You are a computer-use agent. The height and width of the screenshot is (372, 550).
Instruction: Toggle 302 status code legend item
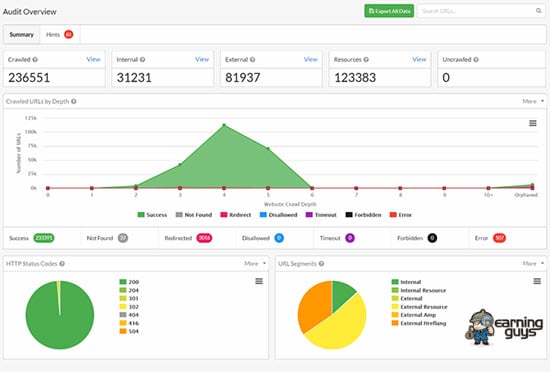pos(129,307)
